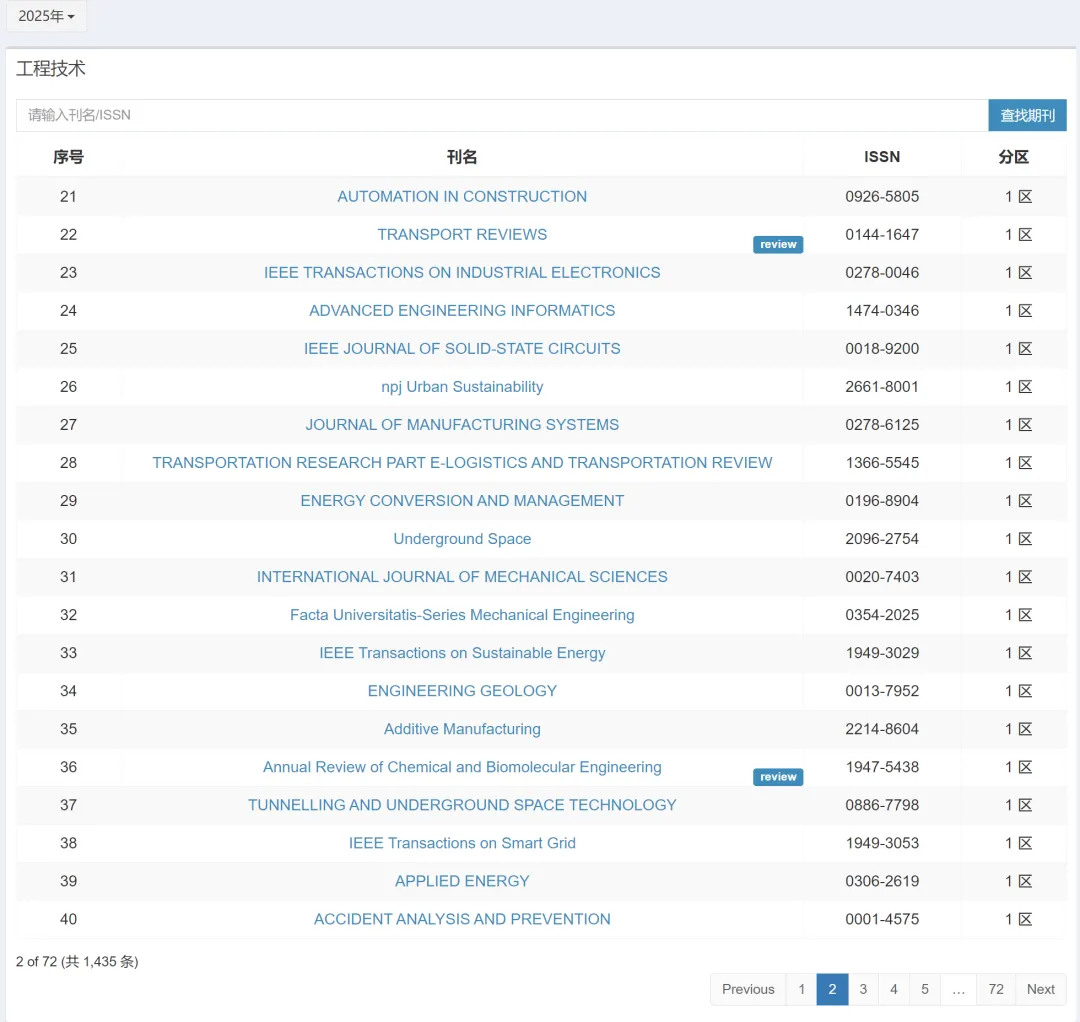Click the 分区 column header
The image size is (1080, 1022).
[1013, 157]
